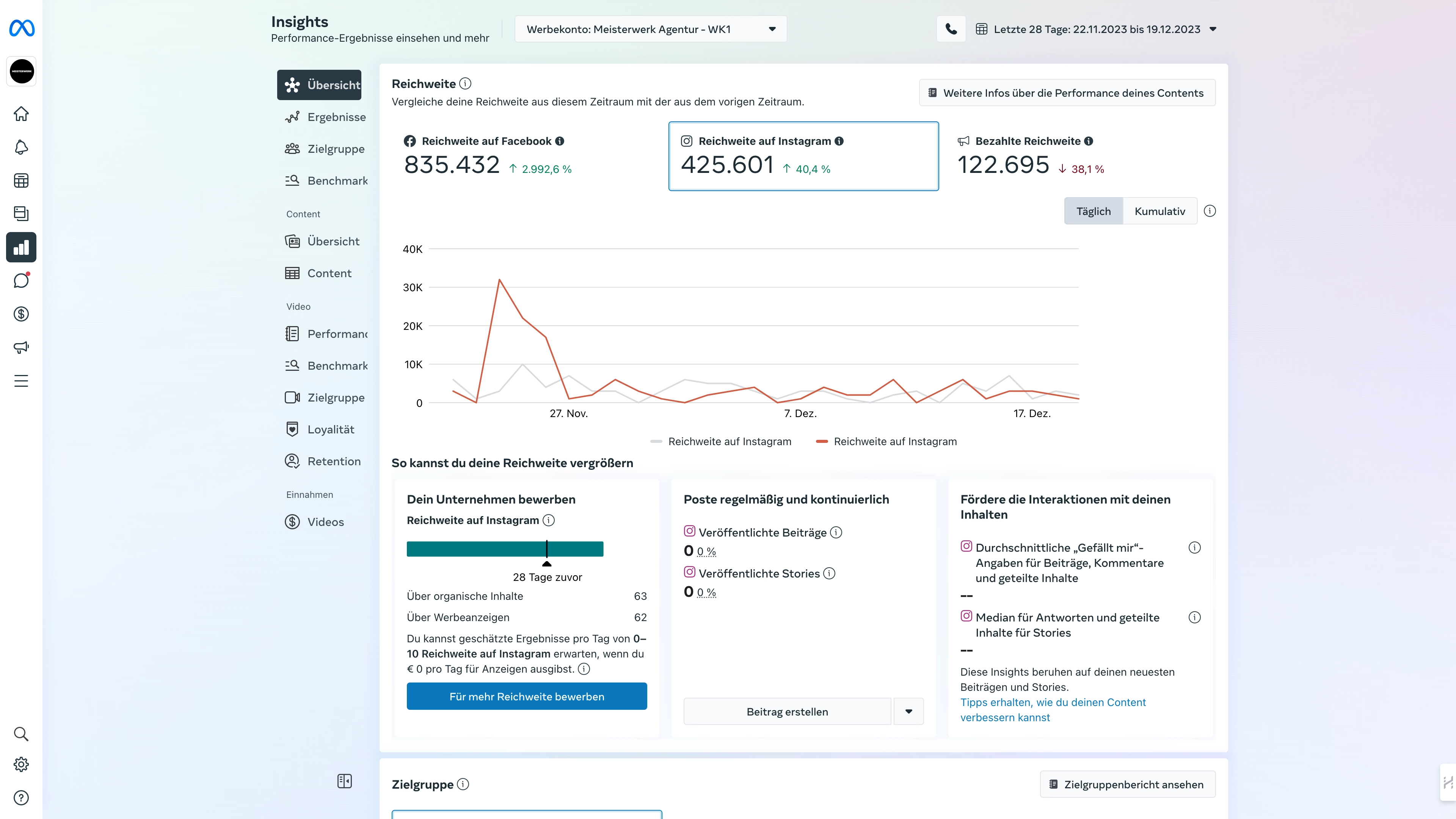The width and height of the screenshot is (1456, 819).
Task: Open monetization dollar icon in sidebar
Action: 22,314
